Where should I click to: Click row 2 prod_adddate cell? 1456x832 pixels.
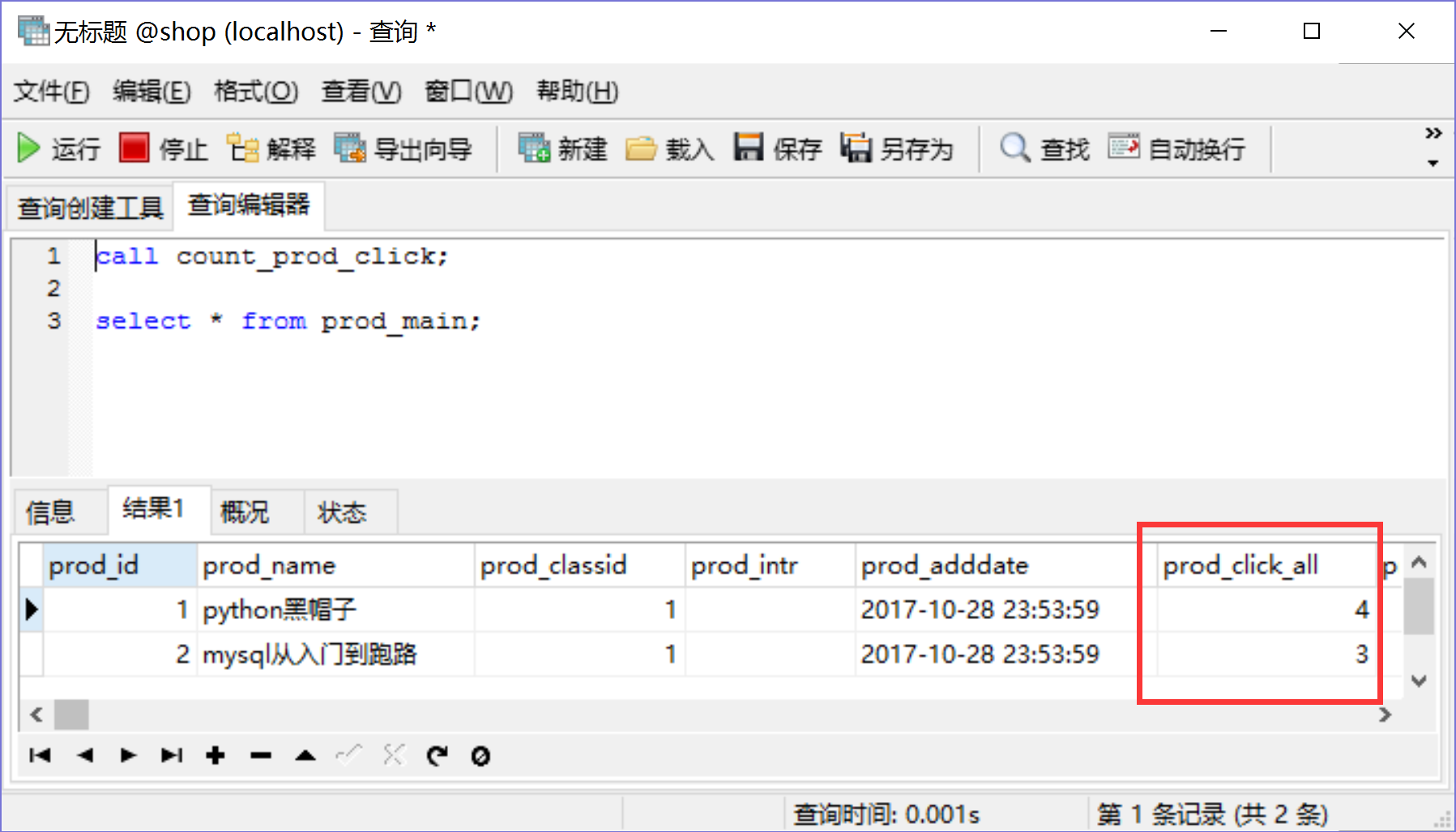click(1006, 654)
